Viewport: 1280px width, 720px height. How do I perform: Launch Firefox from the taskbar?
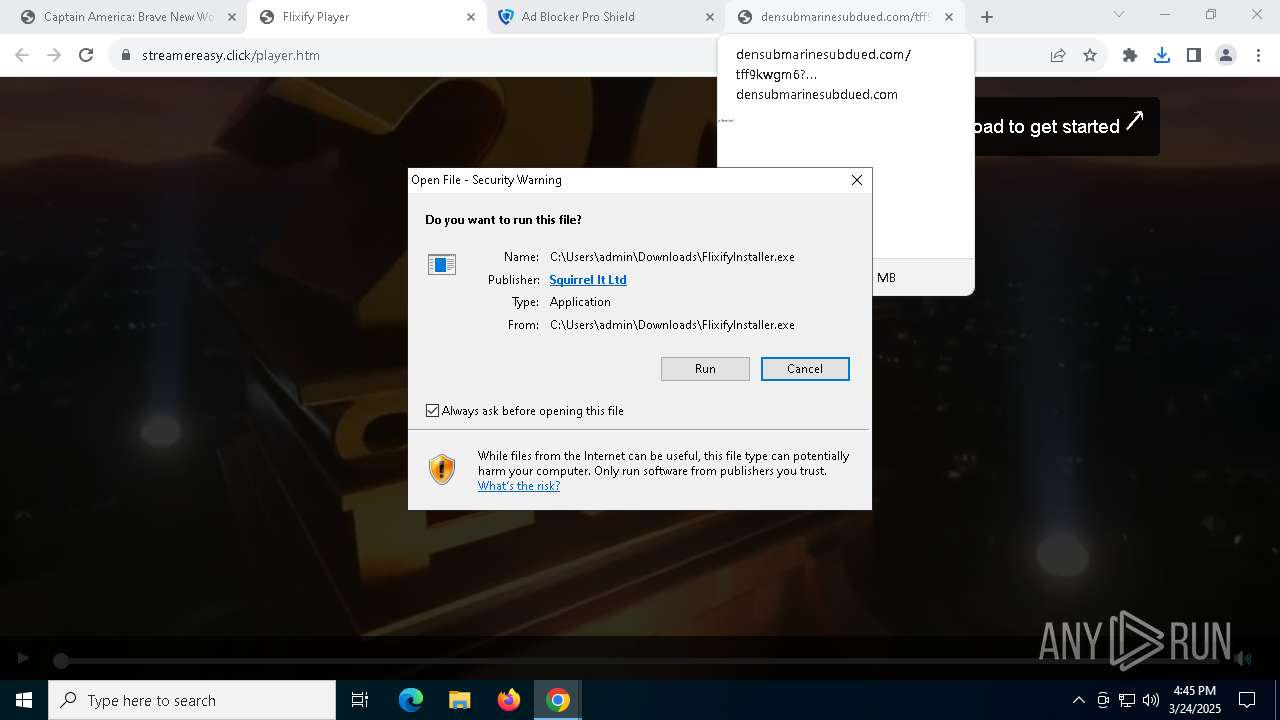tap(509, 700)
